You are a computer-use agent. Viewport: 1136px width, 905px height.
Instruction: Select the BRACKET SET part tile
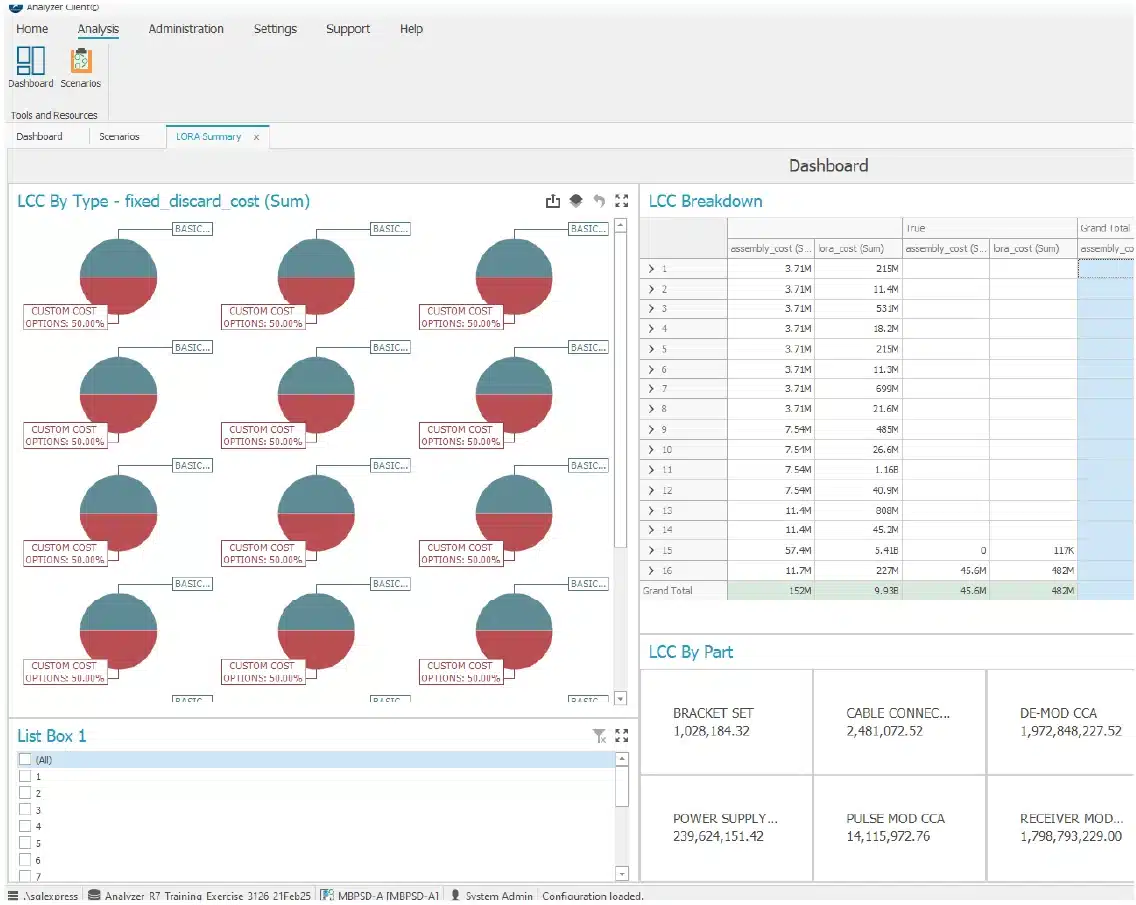[727, 722]
